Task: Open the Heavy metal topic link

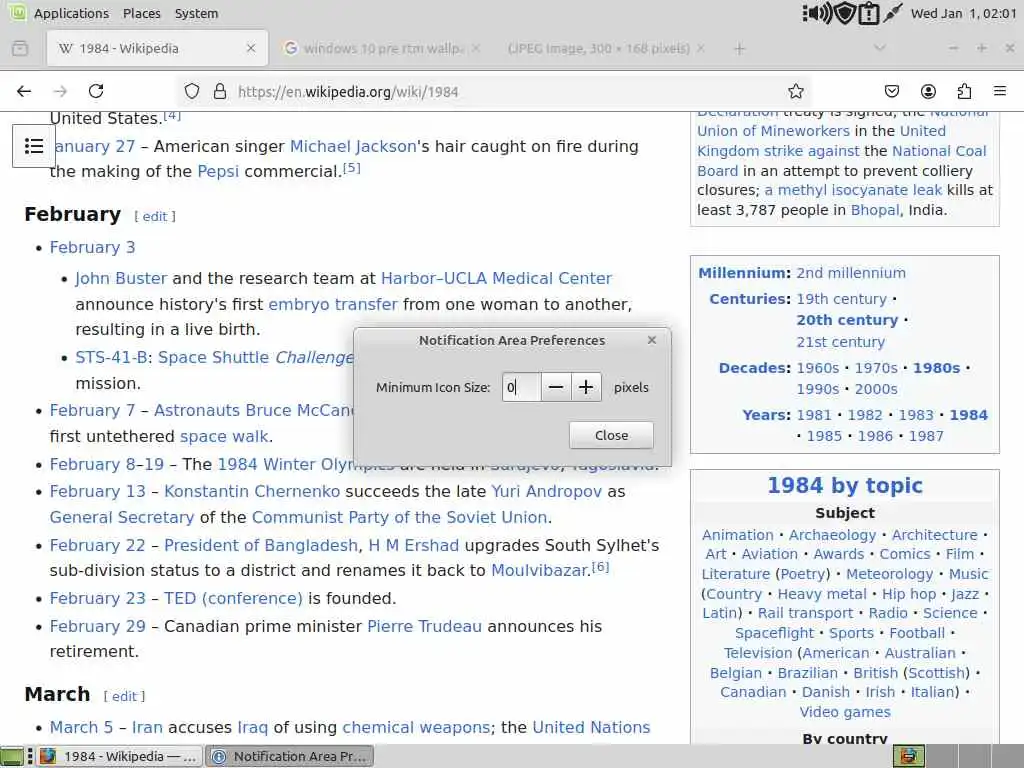Action: 822,594
